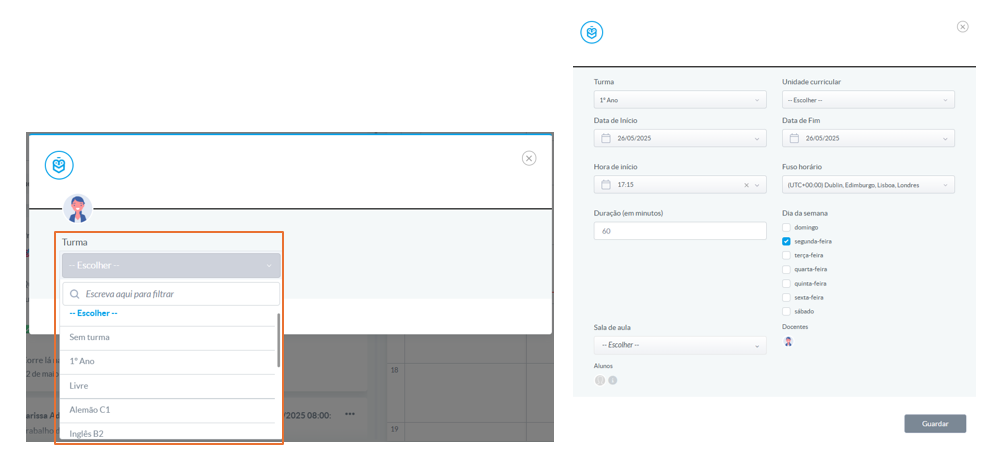The height and width of the screenshot is (450, 992).
Task: Select 'Inglês B2' from the Turma list
Action: point(168,434)
